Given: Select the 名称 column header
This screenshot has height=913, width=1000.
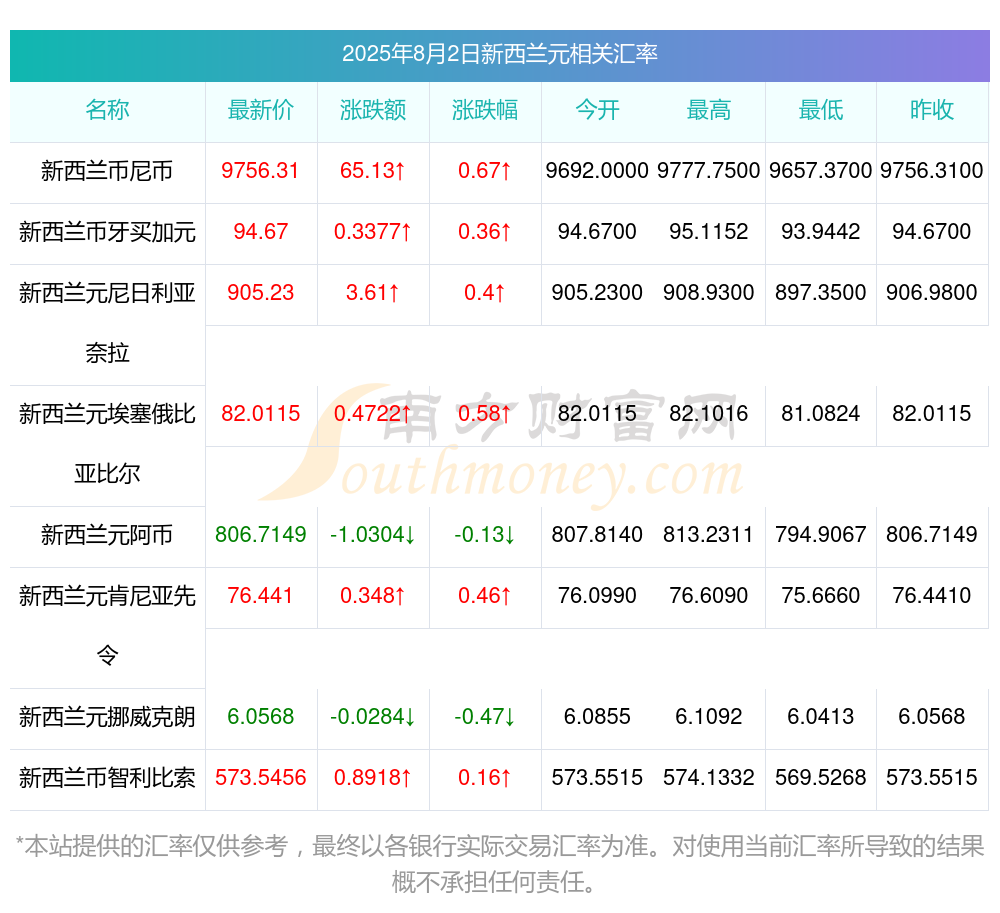Looking at the screenshot, I should 107,110.
